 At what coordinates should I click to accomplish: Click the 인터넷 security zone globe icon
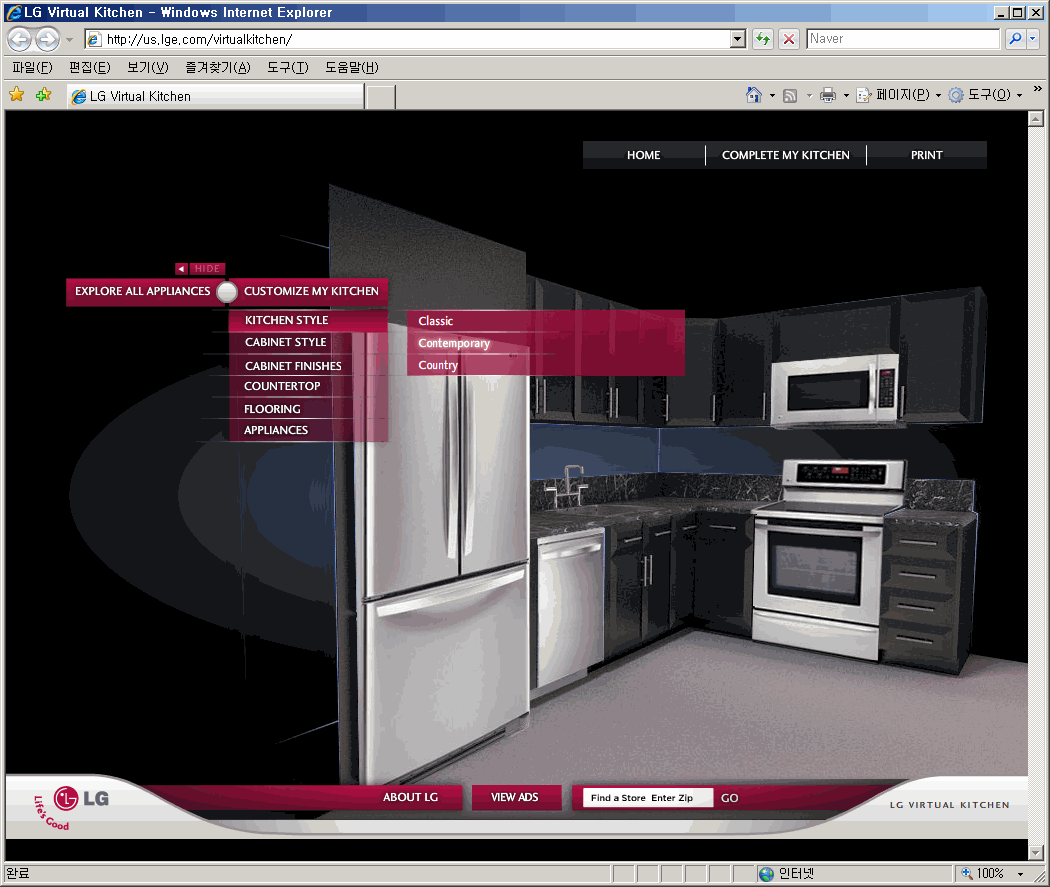766,874
